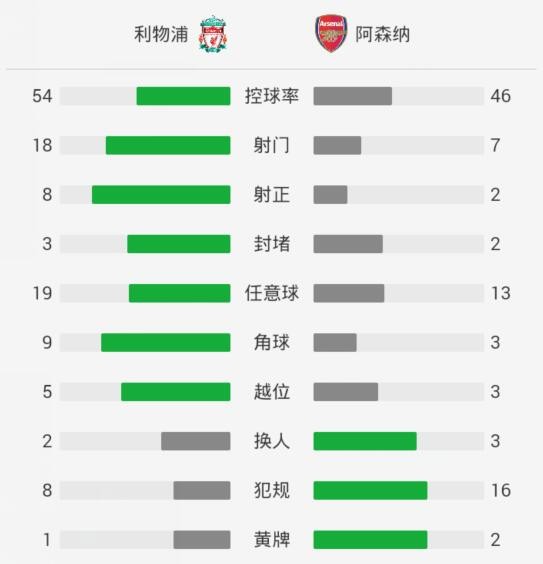
Task: Select the 利物浦 team name
Action: 161,35
